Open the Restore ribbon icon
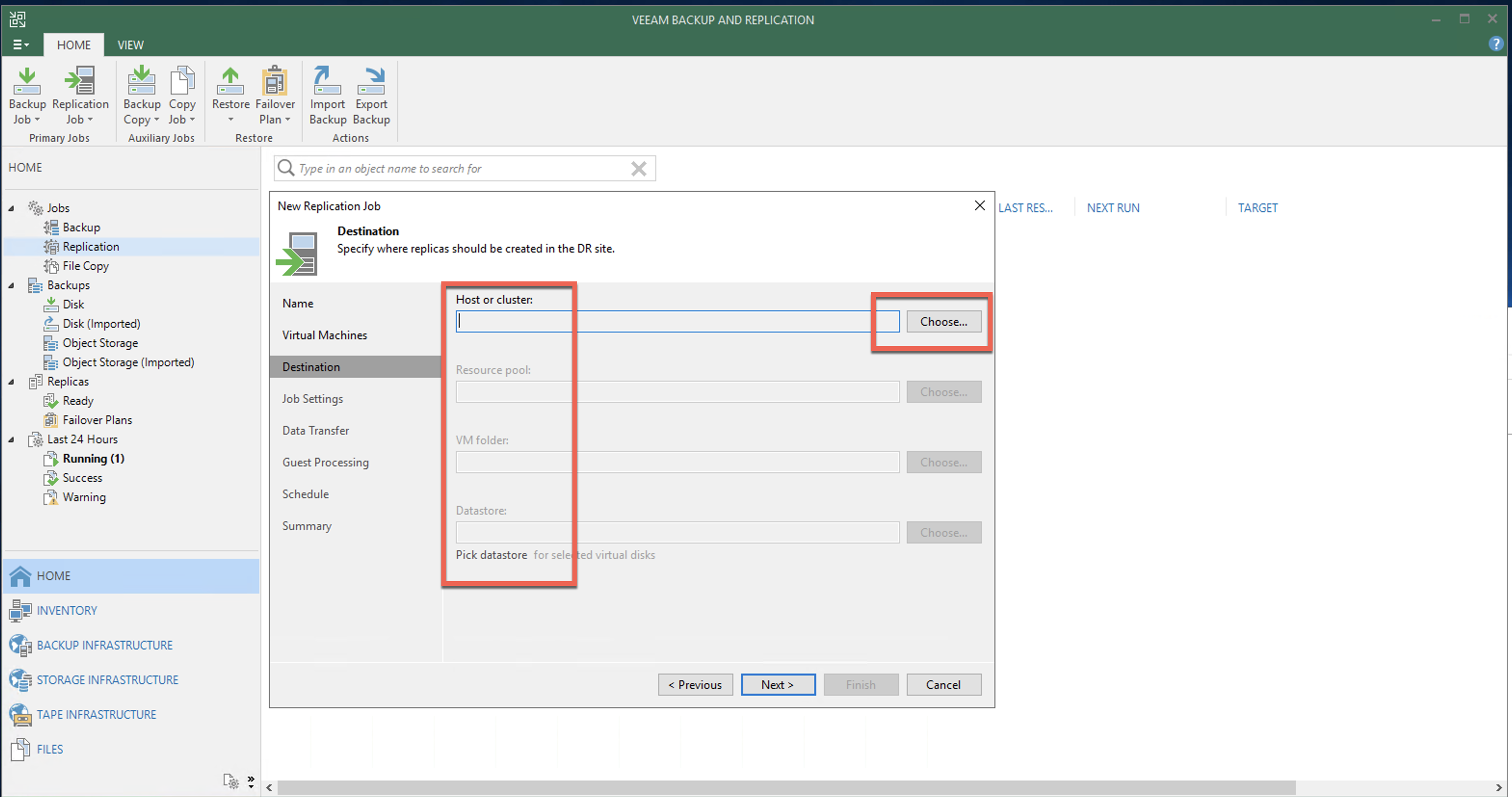The height and width of the screenshot is (797, 1512). click(230, 82)
